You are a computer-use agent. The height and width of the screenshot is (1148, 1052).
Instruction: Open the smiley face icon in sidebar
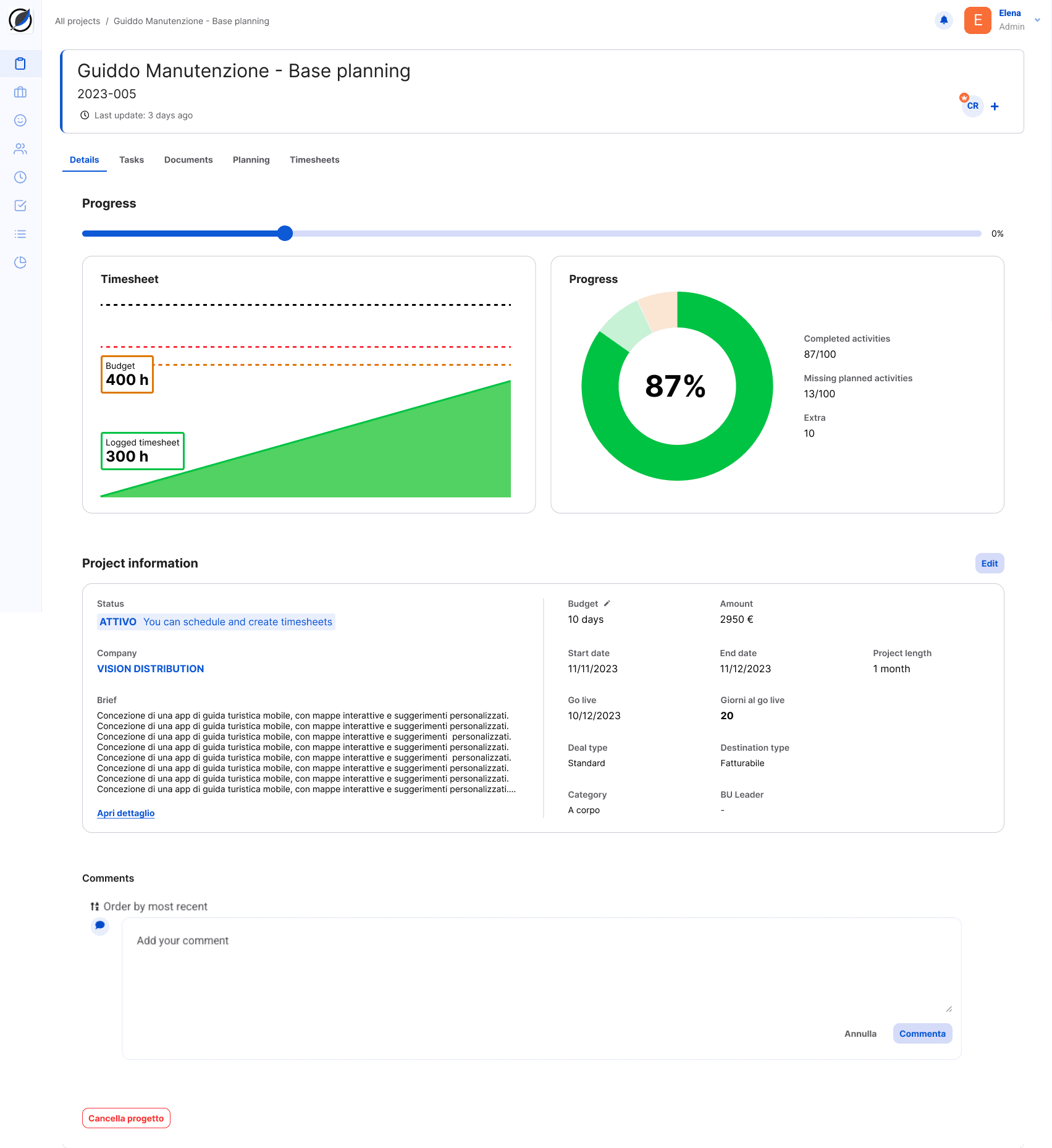tap(20, 120)
